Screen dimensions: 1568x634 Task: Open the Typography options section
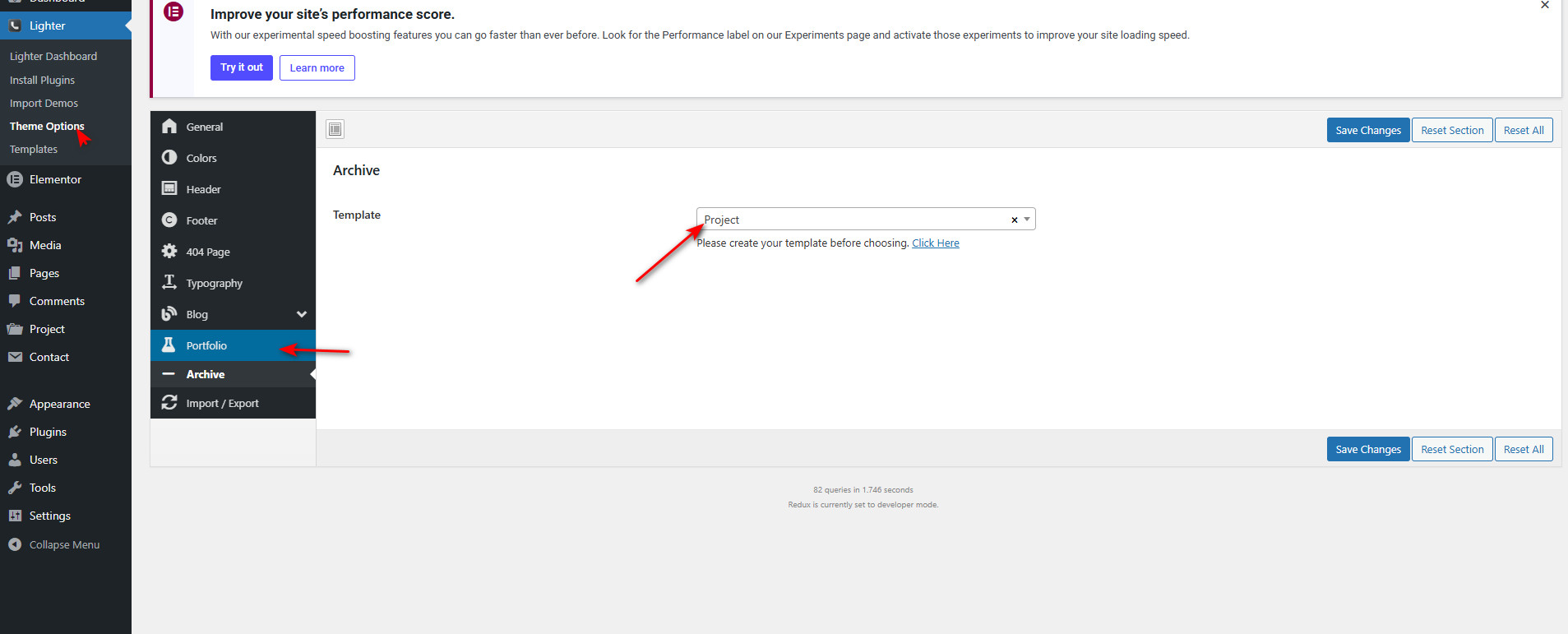pyautogui.click(x=214, y=283)
